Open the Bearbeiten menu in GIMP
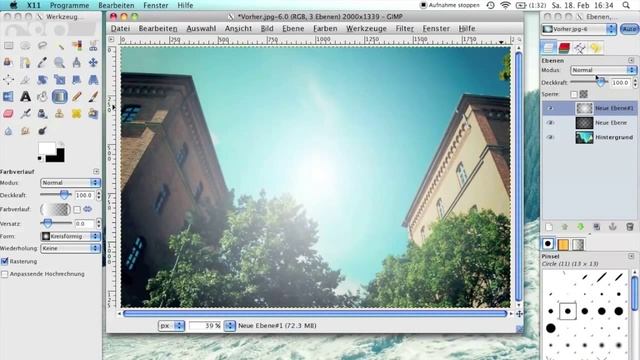640x360 pixels. coord(158,29)
